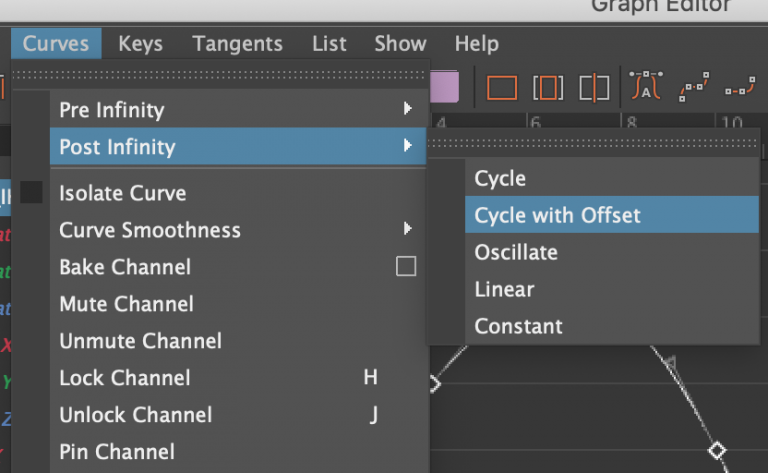Choose Cycle with Offset
Viewport: 768px width, 473px height.
click(557, 215)
